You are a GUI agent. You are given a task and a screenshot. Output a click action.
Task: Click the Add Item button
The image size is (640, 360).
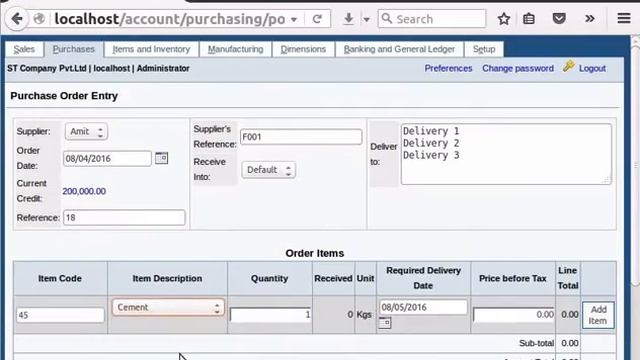click(598, 315)
